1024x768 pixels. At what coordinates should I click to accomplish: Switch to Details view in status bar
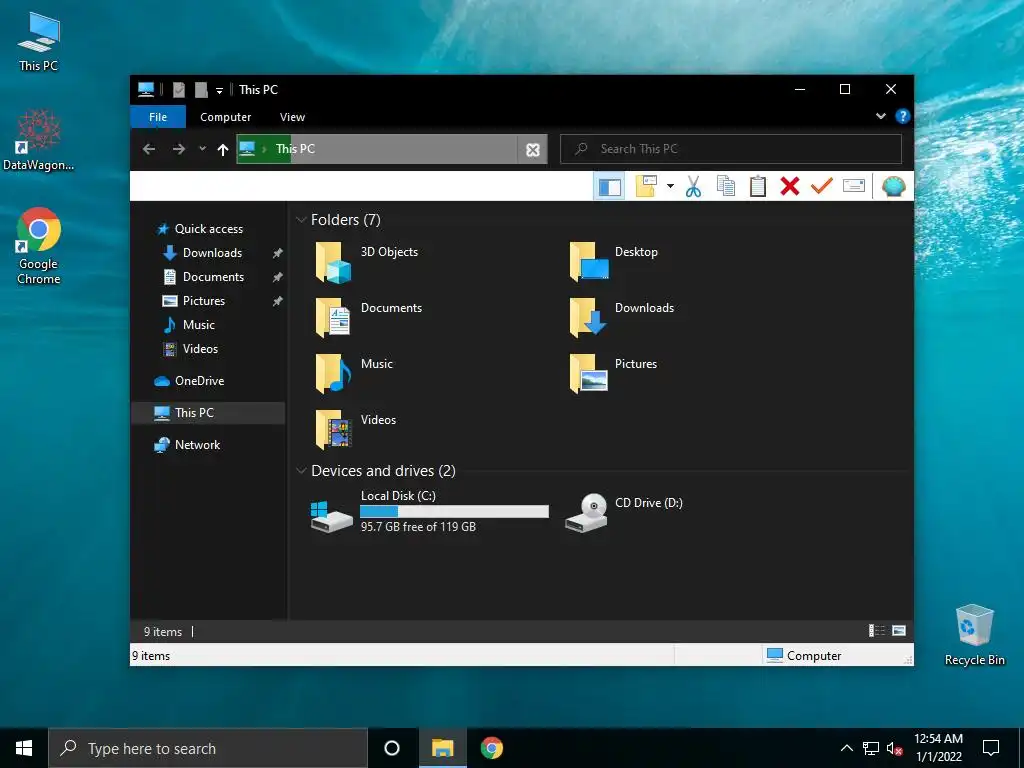pyautogui.click(x=877, y=631)
